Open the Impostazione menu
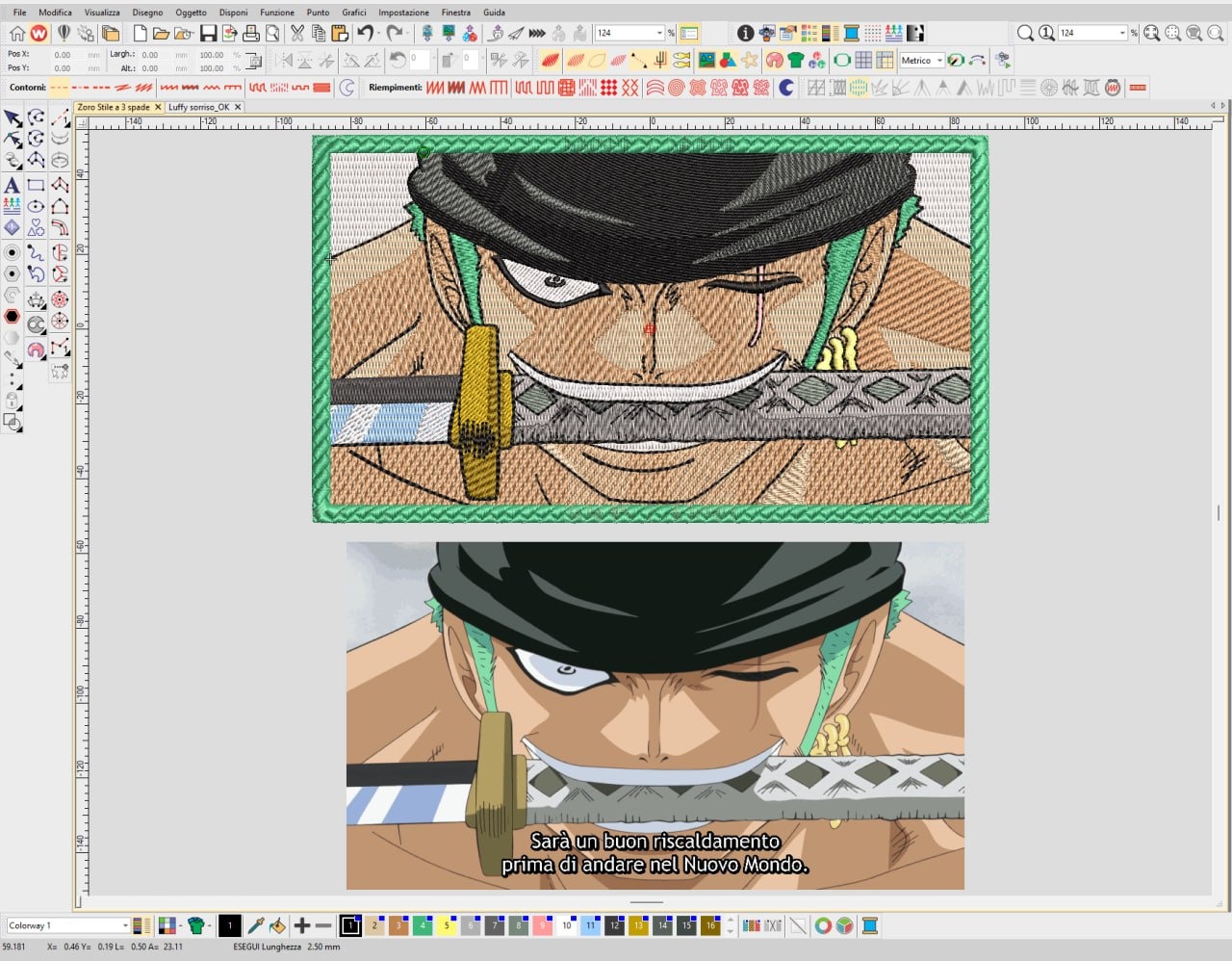 tap(403, 13)
